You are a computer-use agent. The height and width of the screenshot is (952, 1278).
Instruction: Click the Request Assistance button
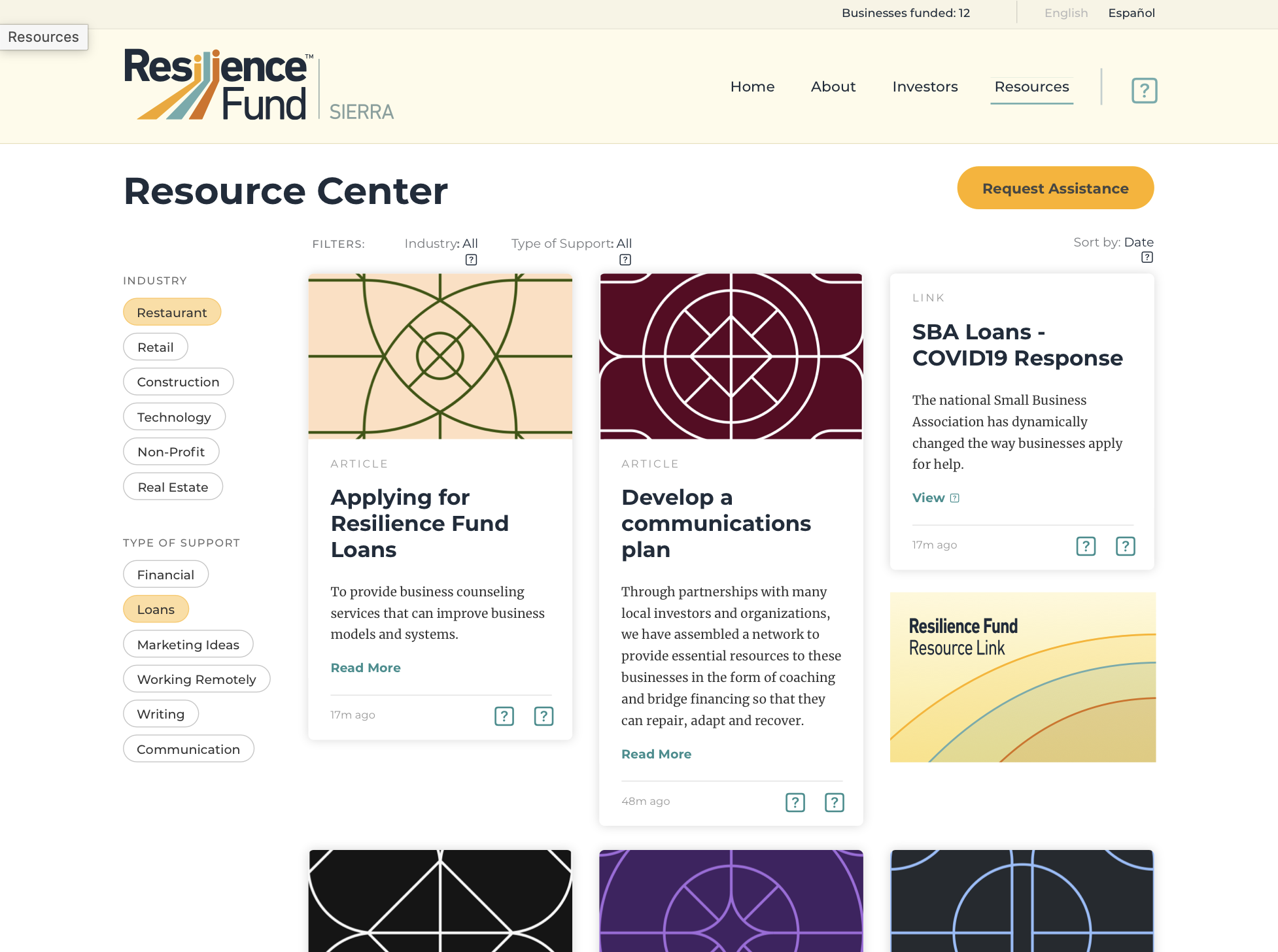click(x=1056, y=188)
